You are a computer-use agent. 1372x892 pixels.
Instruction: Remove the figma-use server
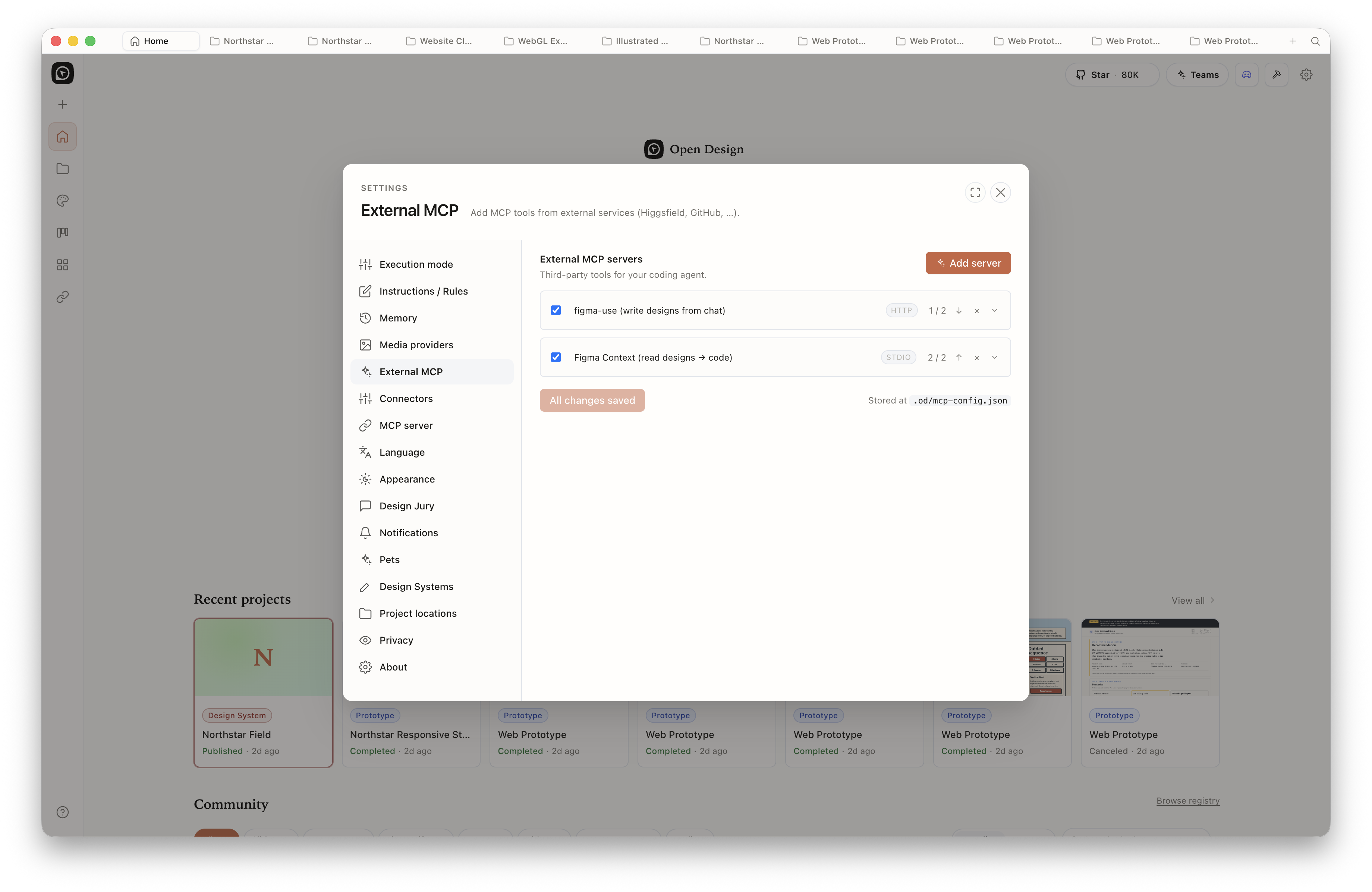[976, 311]
